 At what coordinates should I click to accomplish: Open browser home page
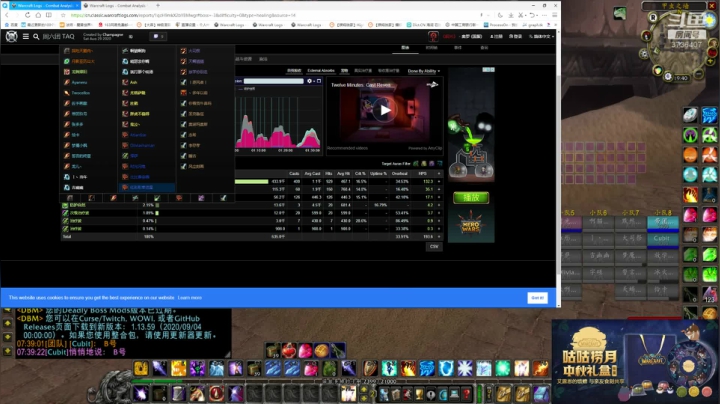(38, 15)
